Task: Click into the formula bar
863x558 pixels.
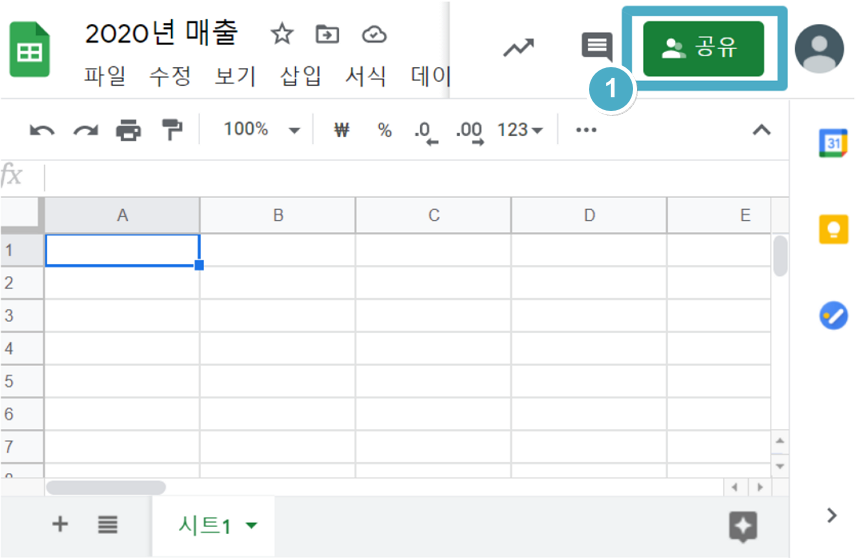Action: 416,177
